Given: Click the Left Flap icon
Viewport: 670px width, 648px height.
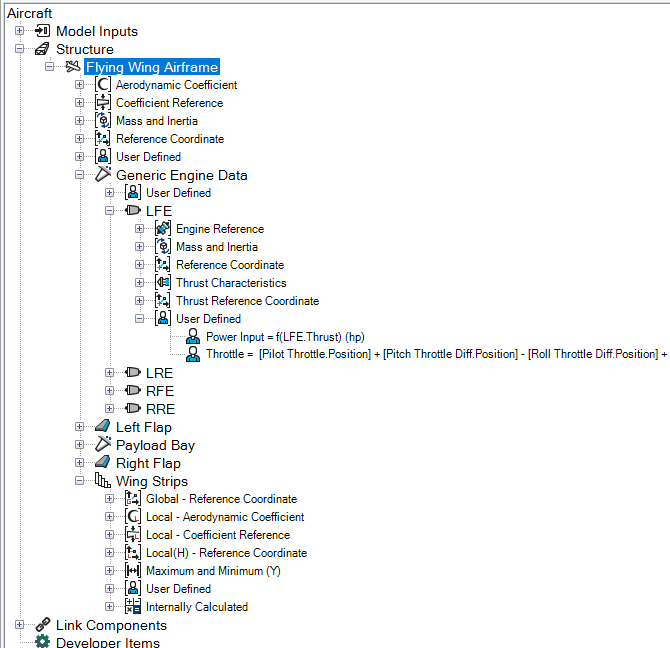Looking at the screenshot, I should coord(103,426).
